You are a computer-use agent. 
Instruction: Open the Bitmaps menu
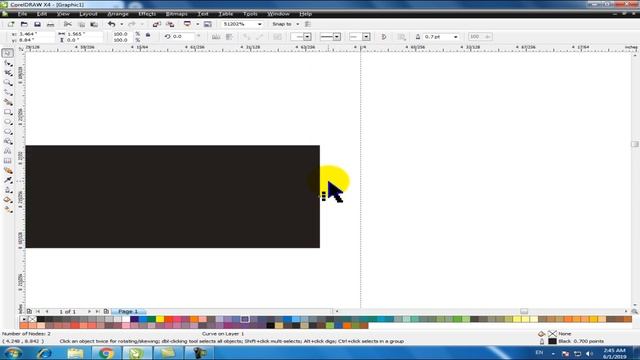tap(176, 14)
